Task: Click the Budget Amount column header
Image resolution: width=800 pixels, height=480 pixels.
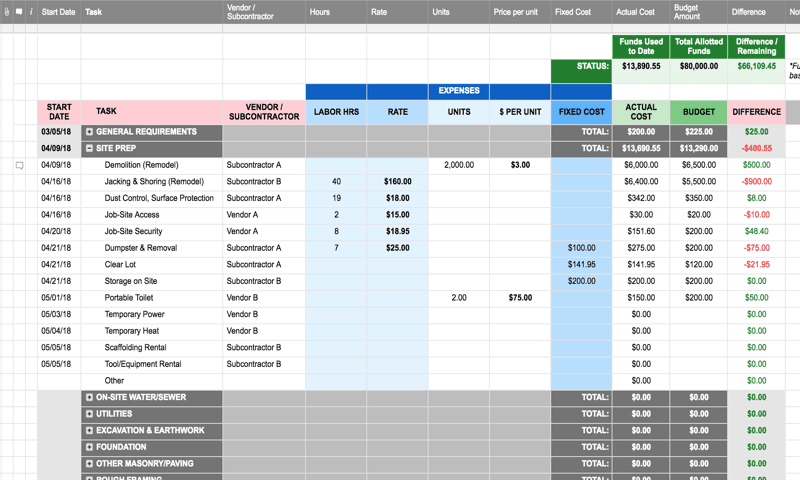Action: point(698,12)
